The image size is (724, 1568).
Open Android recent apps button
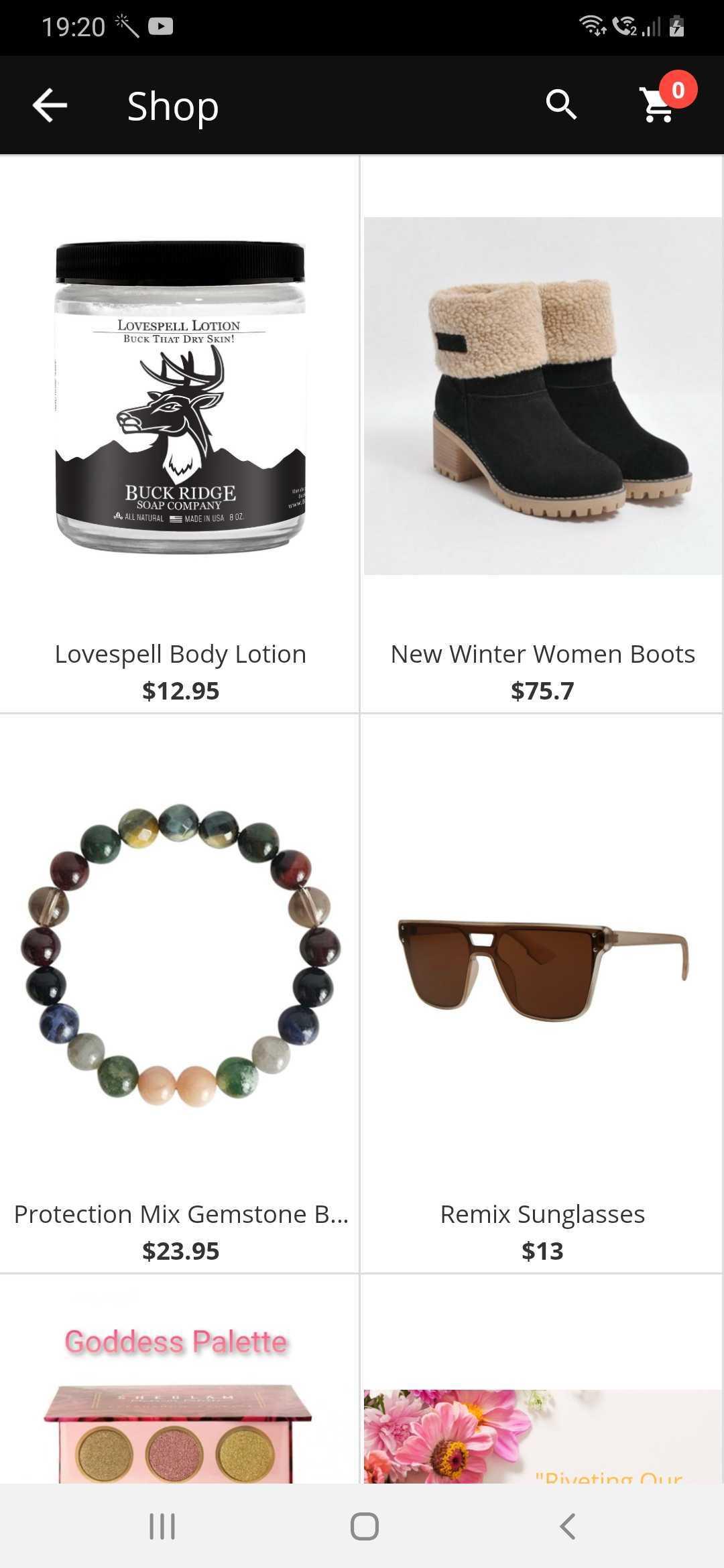[162, 1526]
